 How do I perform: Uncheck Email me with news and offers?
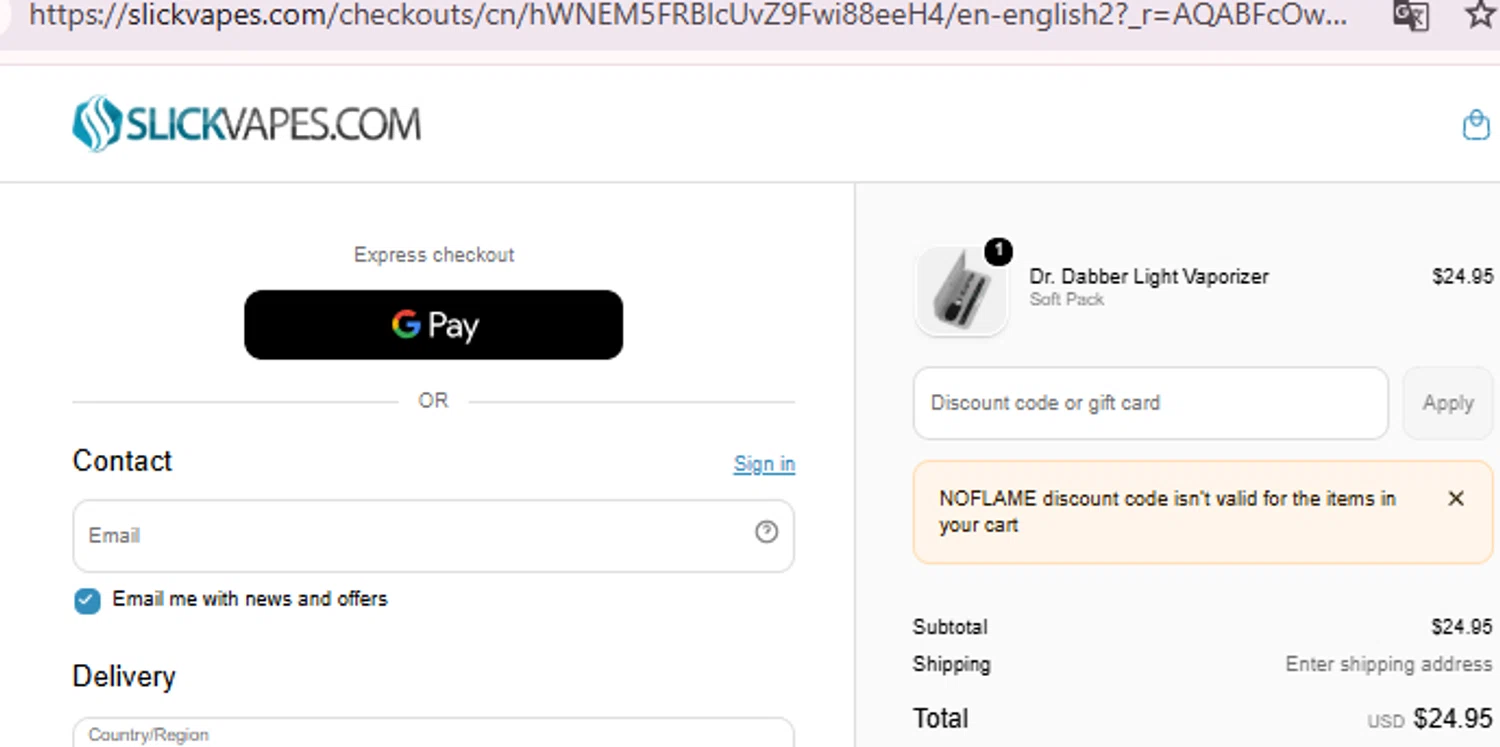pyautogui.click(x=87, y=600)
